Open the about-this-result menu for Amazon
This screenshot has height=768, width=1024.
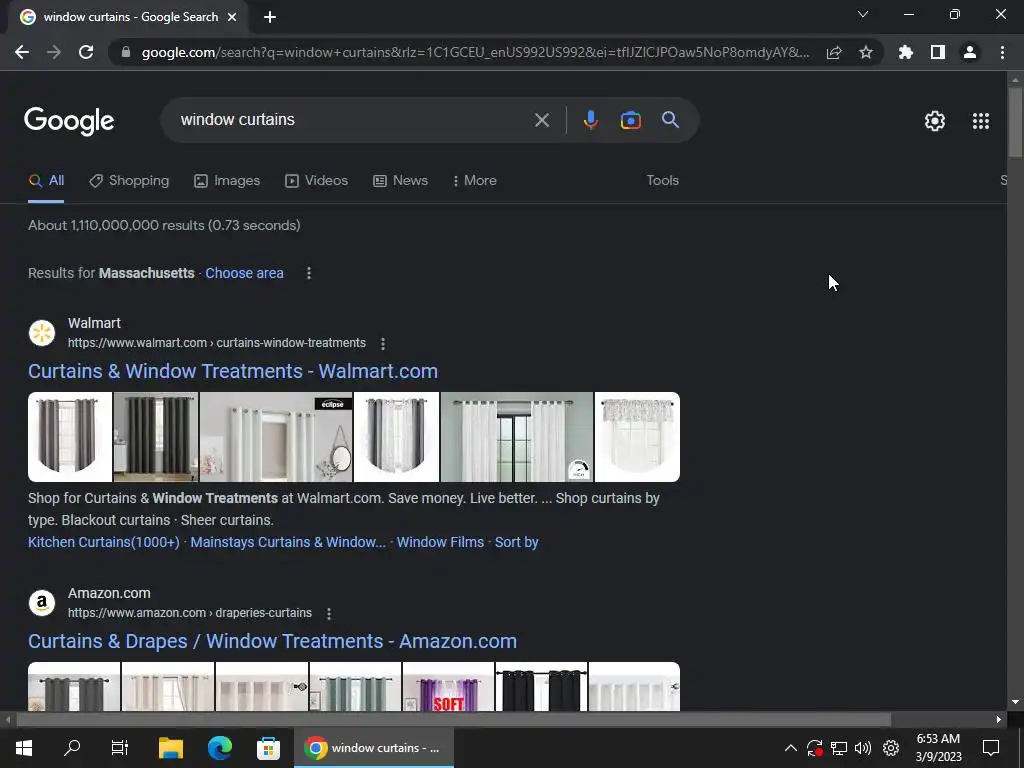[328, 614]
